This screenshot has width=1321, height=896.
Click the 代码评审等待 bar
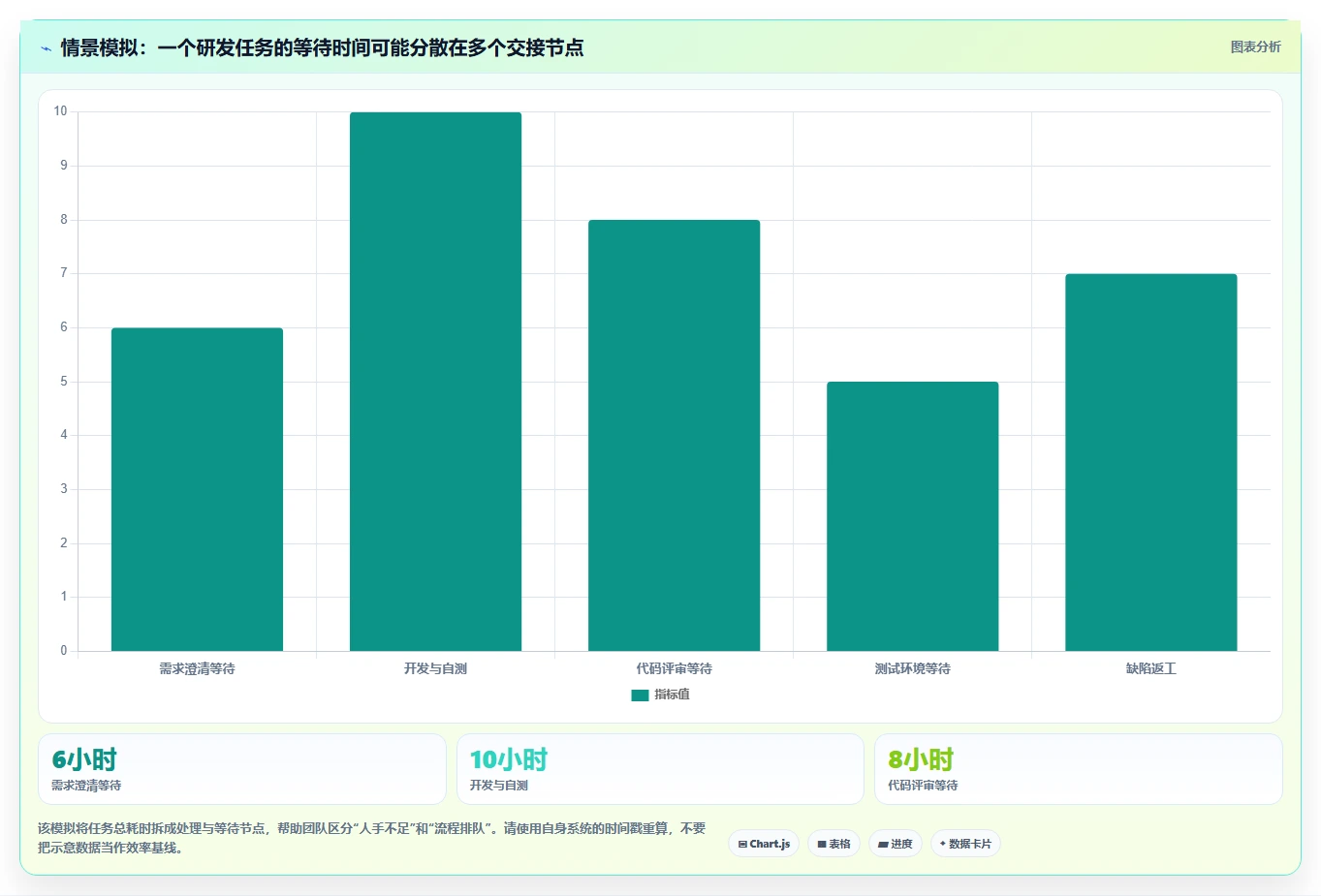674,436
